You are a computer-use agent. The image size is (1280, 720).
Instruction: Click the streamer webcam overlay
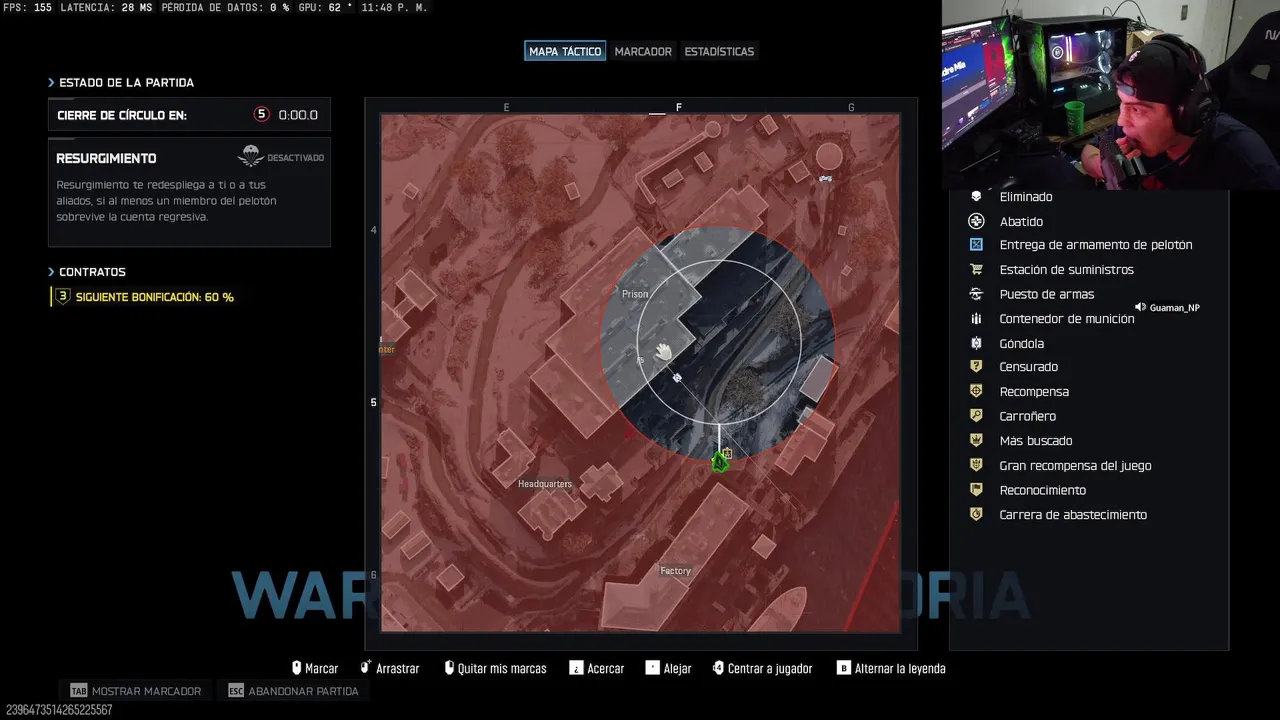(1111, 95)
